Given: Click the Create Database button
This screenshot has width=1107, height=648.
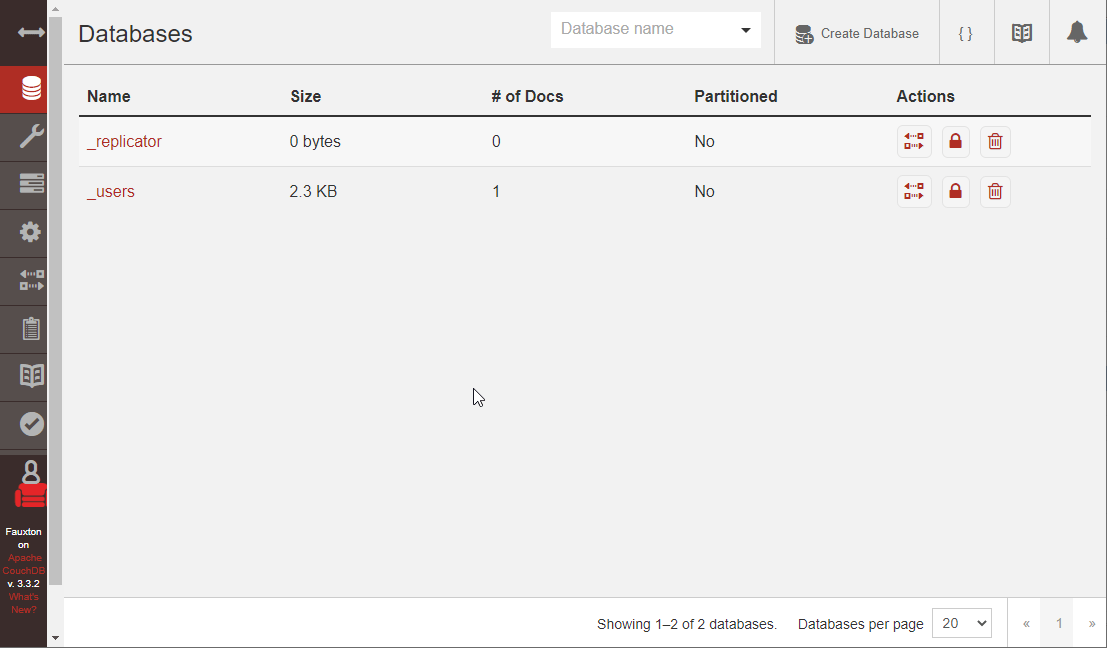Looking at the screenshot, I should click(x=856, y=33).
